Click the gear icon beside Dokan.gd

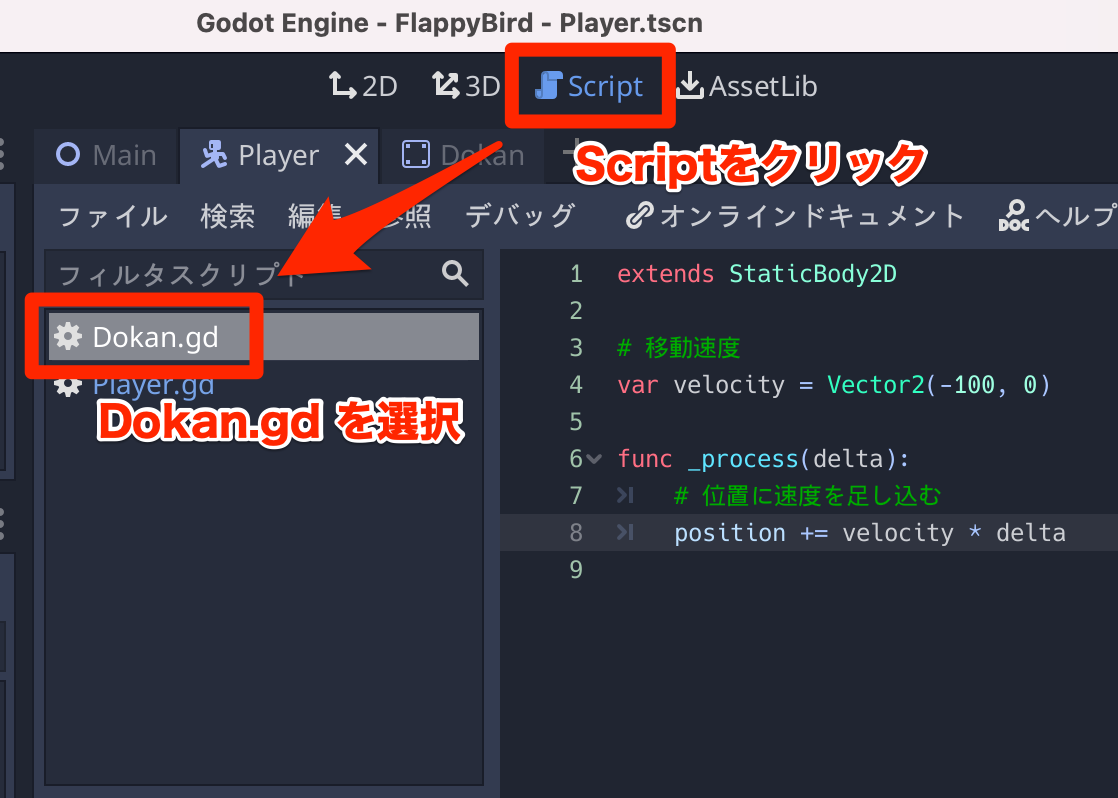coord(68,337)
